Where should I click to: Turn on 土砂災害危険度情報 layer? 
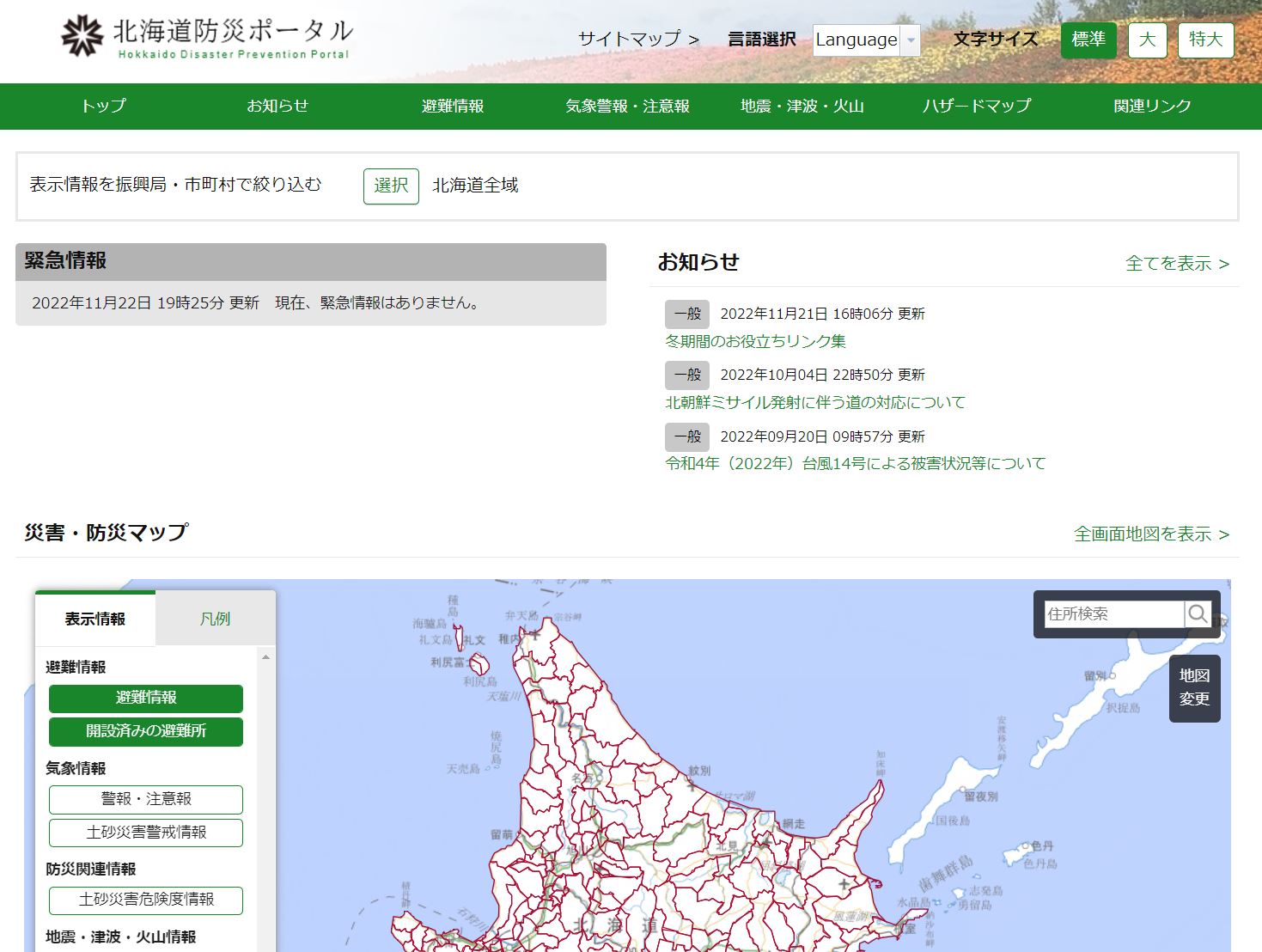[146, 900]
